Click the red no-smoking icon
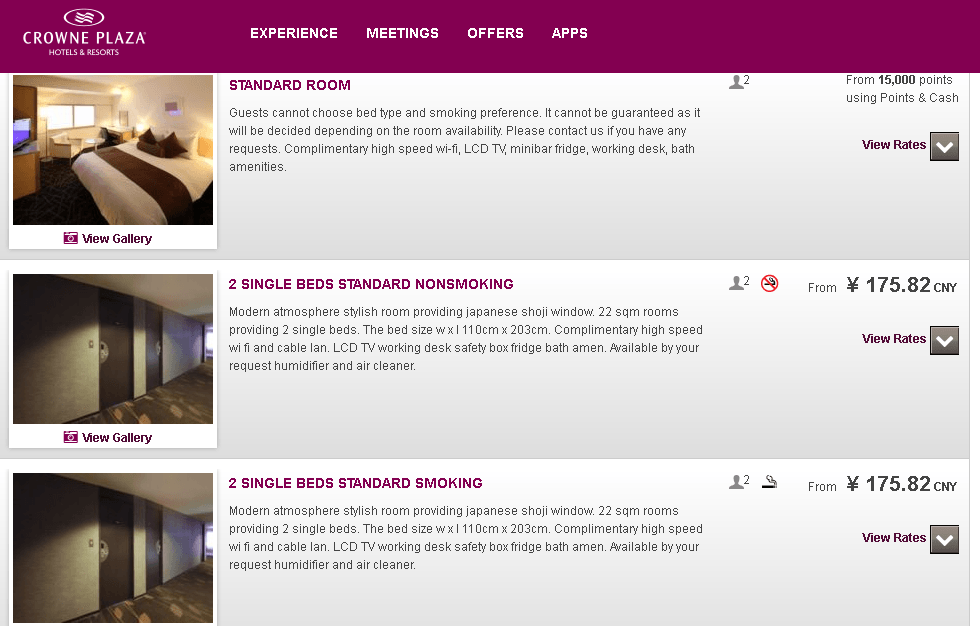The width and height of the screenshot is (980, 626). click(x=769, y=283)
